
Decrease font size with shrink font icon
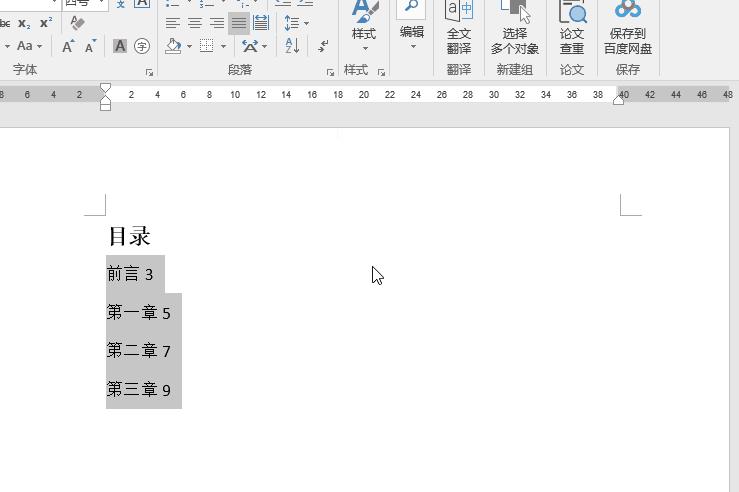[x=90, y=46]
